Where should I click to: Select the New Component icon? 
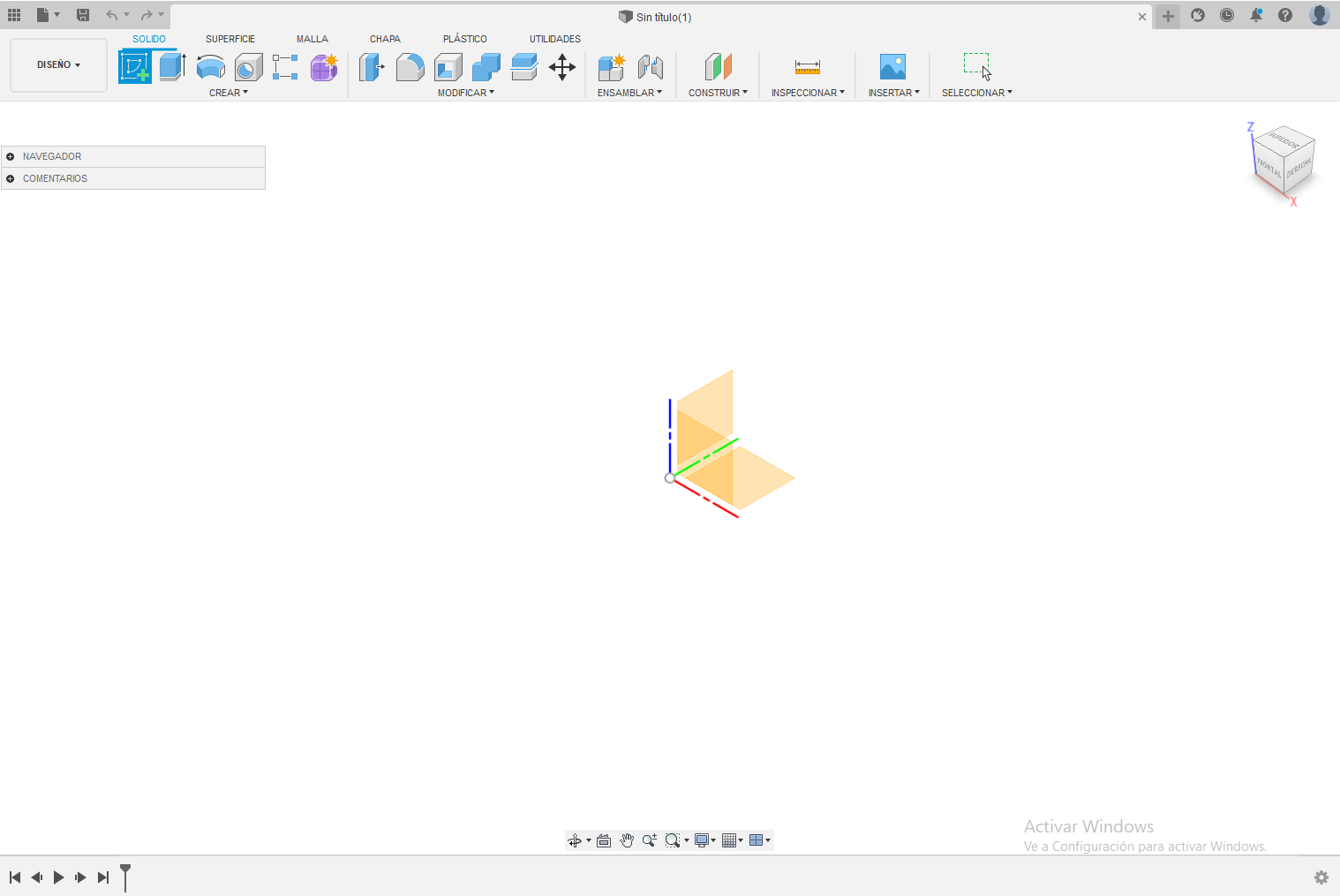[611, 67]
